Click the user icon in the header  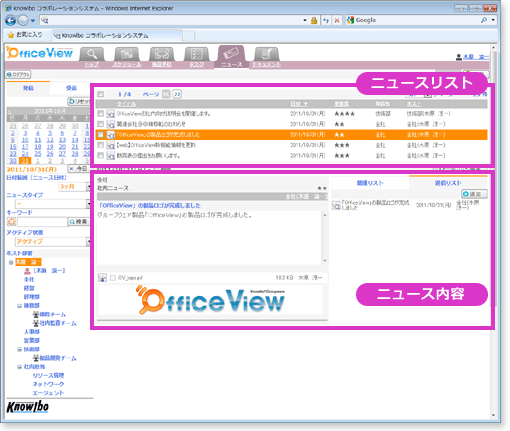pyautogui.click(x=459, y=57)
